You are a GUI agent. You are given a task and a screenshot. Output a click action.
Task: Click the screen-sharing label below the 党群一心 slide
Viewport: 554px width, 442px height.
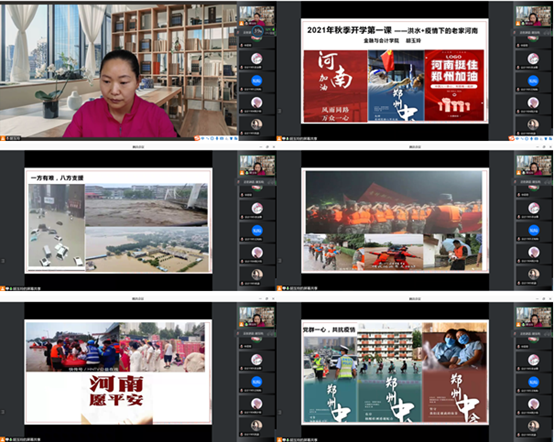click(303, 440)
